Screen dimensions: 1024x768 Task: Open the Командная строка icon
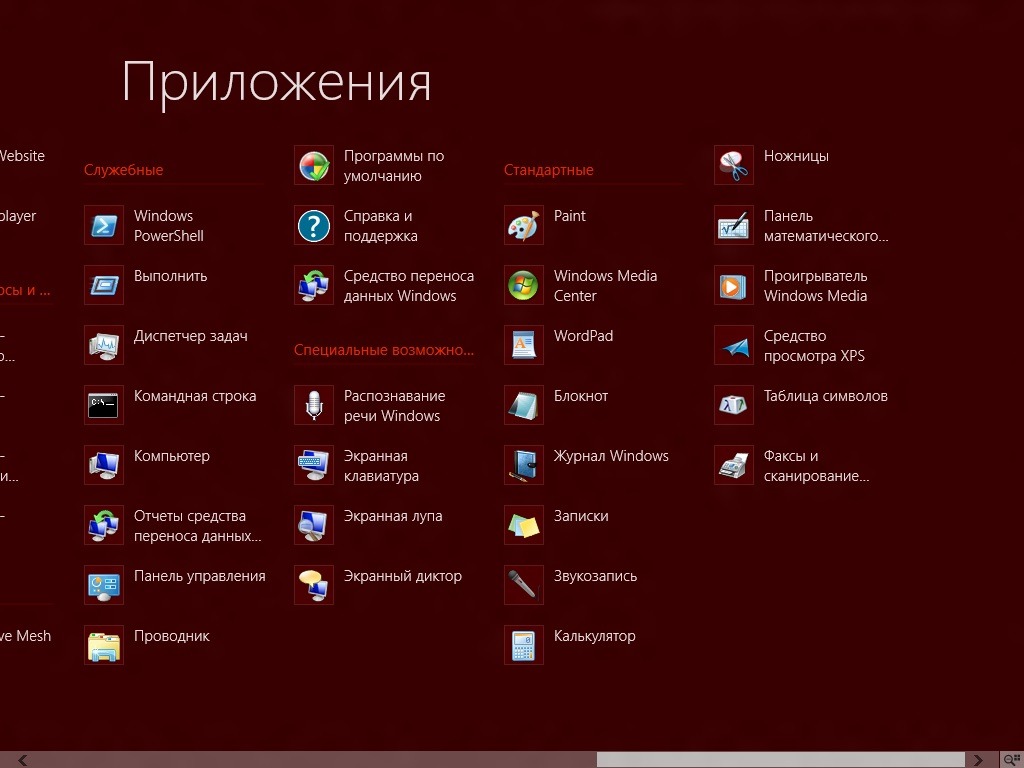104,406
